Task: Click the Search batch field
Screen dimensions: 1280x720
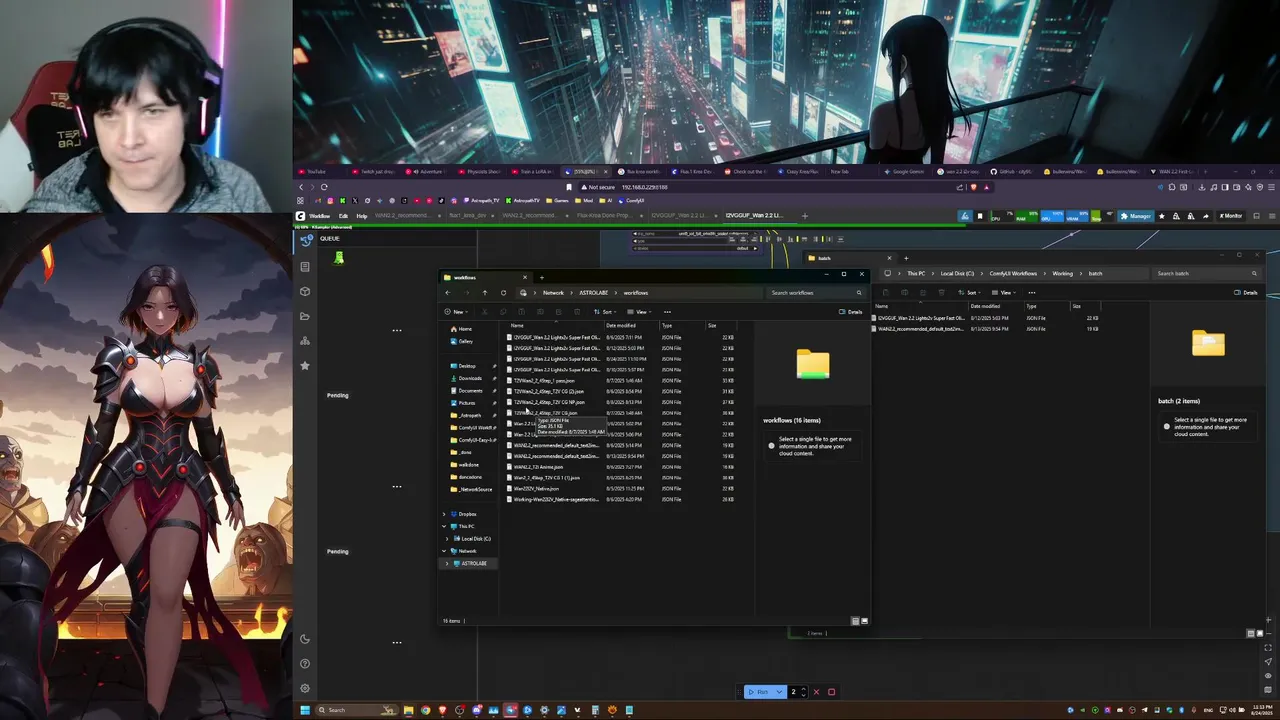Action: coord(1206,273)
